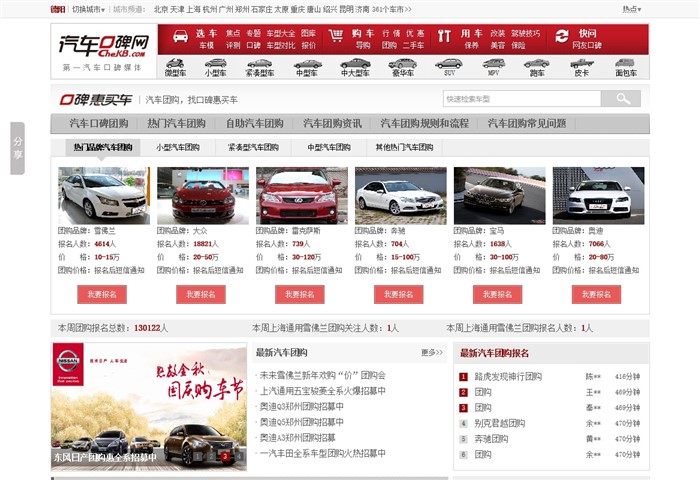
Task: Expand the 361个车市>> city list
Action: tap(392, 9)
